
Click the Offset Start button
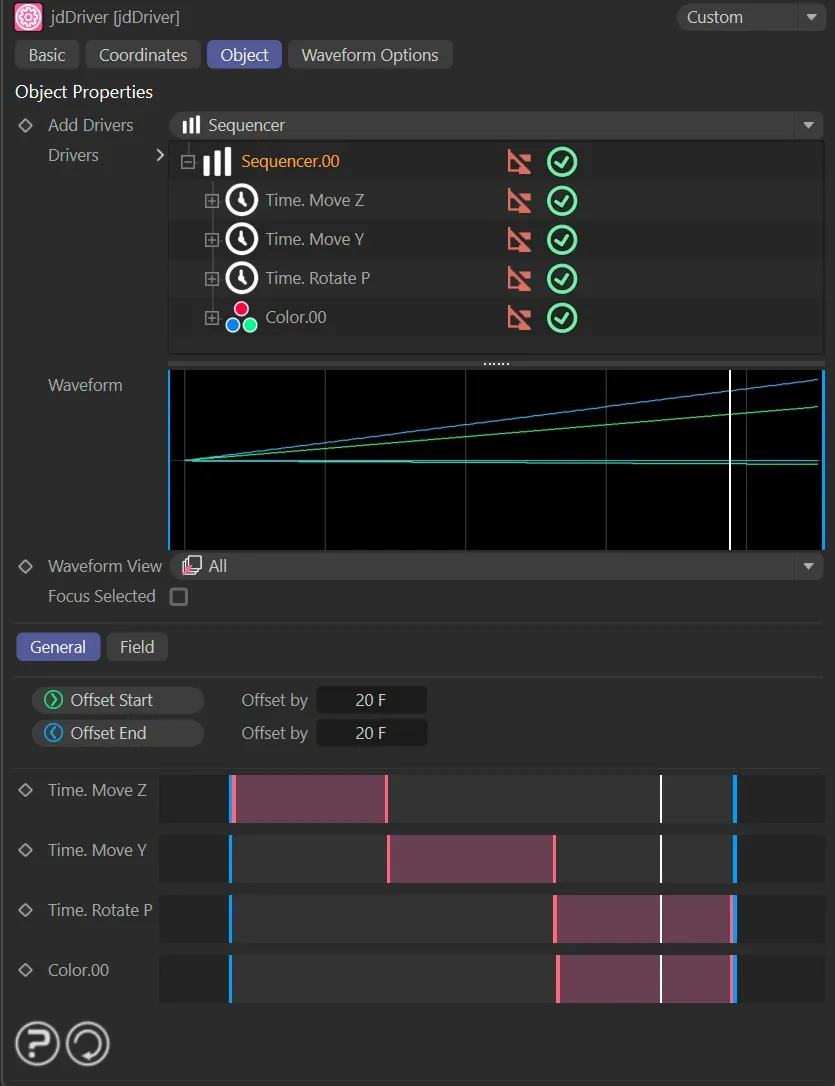(x=117, y=699)
